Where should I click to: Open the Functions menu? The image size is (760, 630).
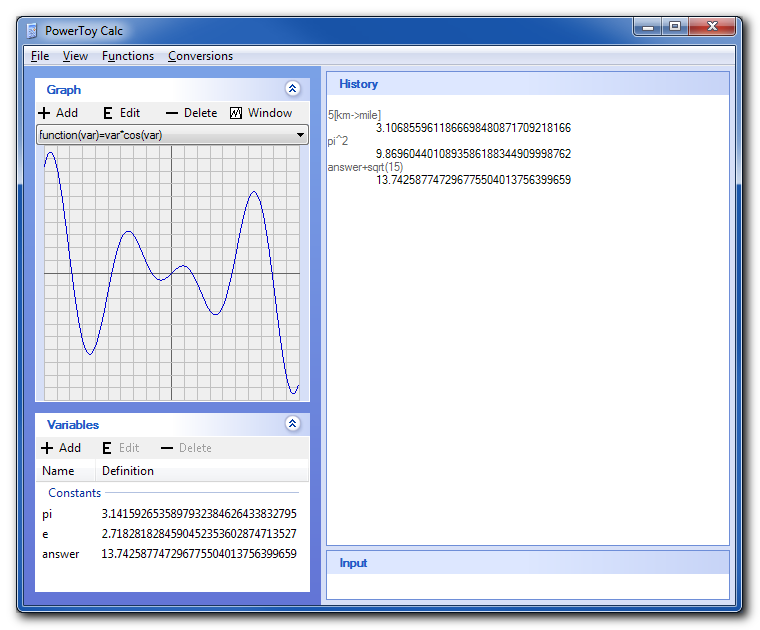click(128, 56)
